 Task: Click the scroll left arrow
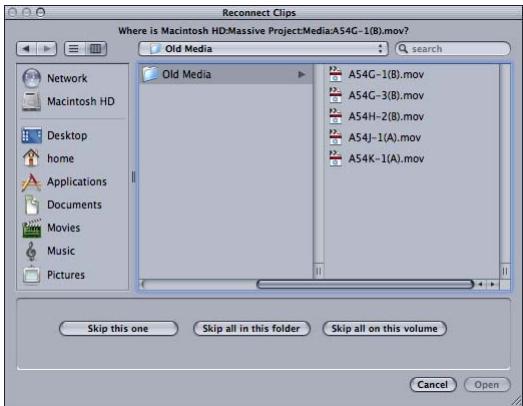click(481, 285)
